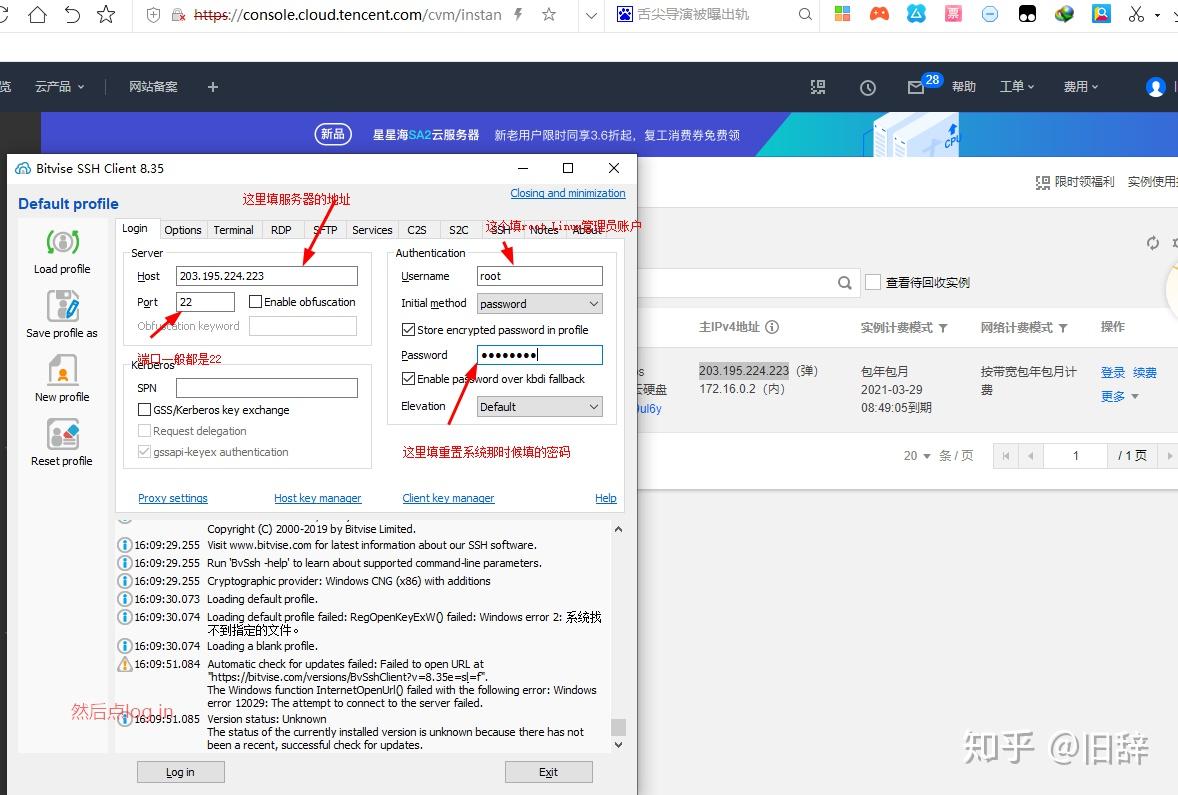Screen dimensions: 1178x795
Task: Open 网站备案 in console navigation
Action: click(x=153, y=86)
